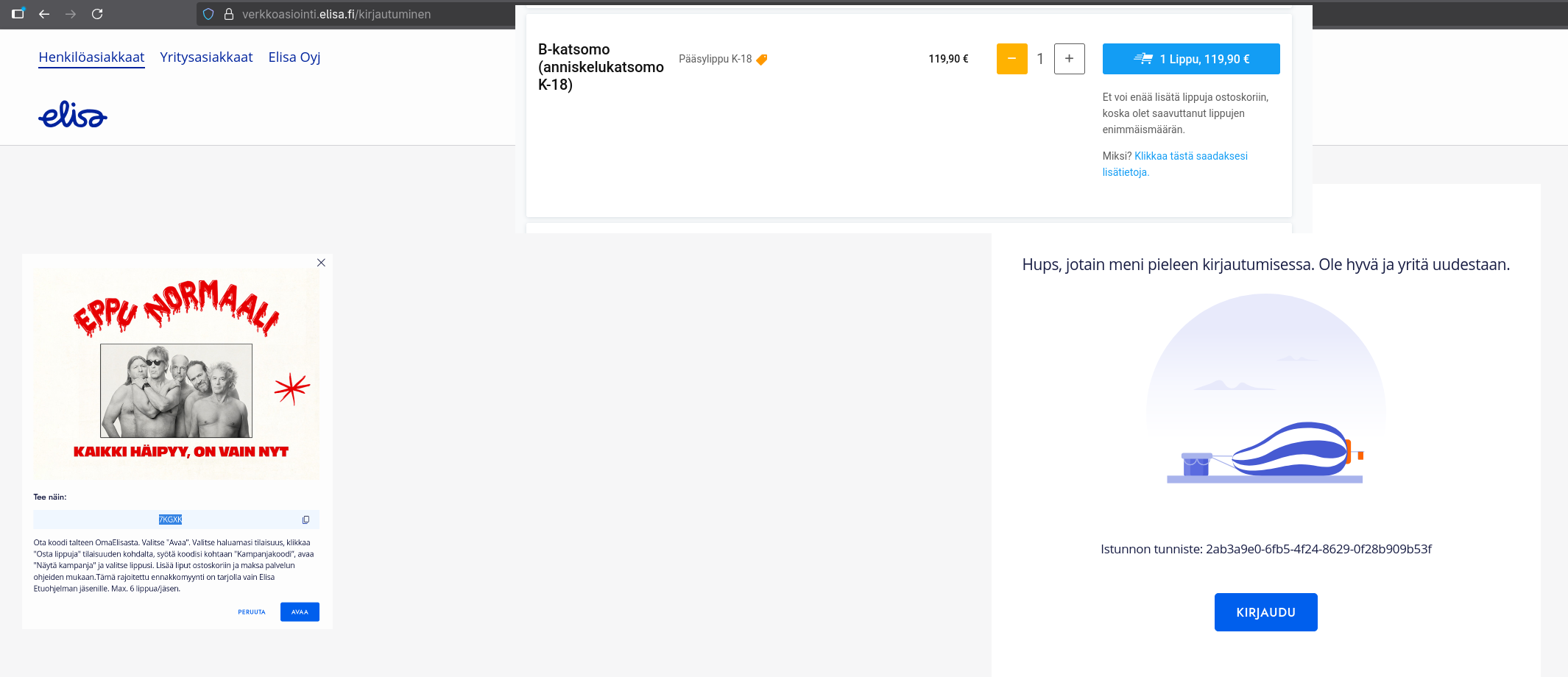This screenshot has width=1568, height=677.
Task: Click the 1 Lippu, 119,90 € cart button
Action: (1191, 59)
